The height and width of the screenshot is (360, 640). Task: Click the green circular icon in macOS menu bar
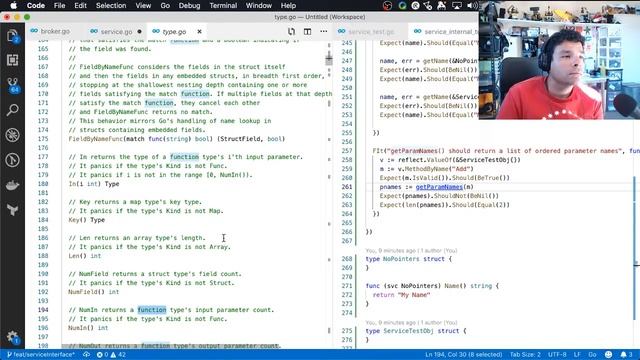tap(402, 5)
